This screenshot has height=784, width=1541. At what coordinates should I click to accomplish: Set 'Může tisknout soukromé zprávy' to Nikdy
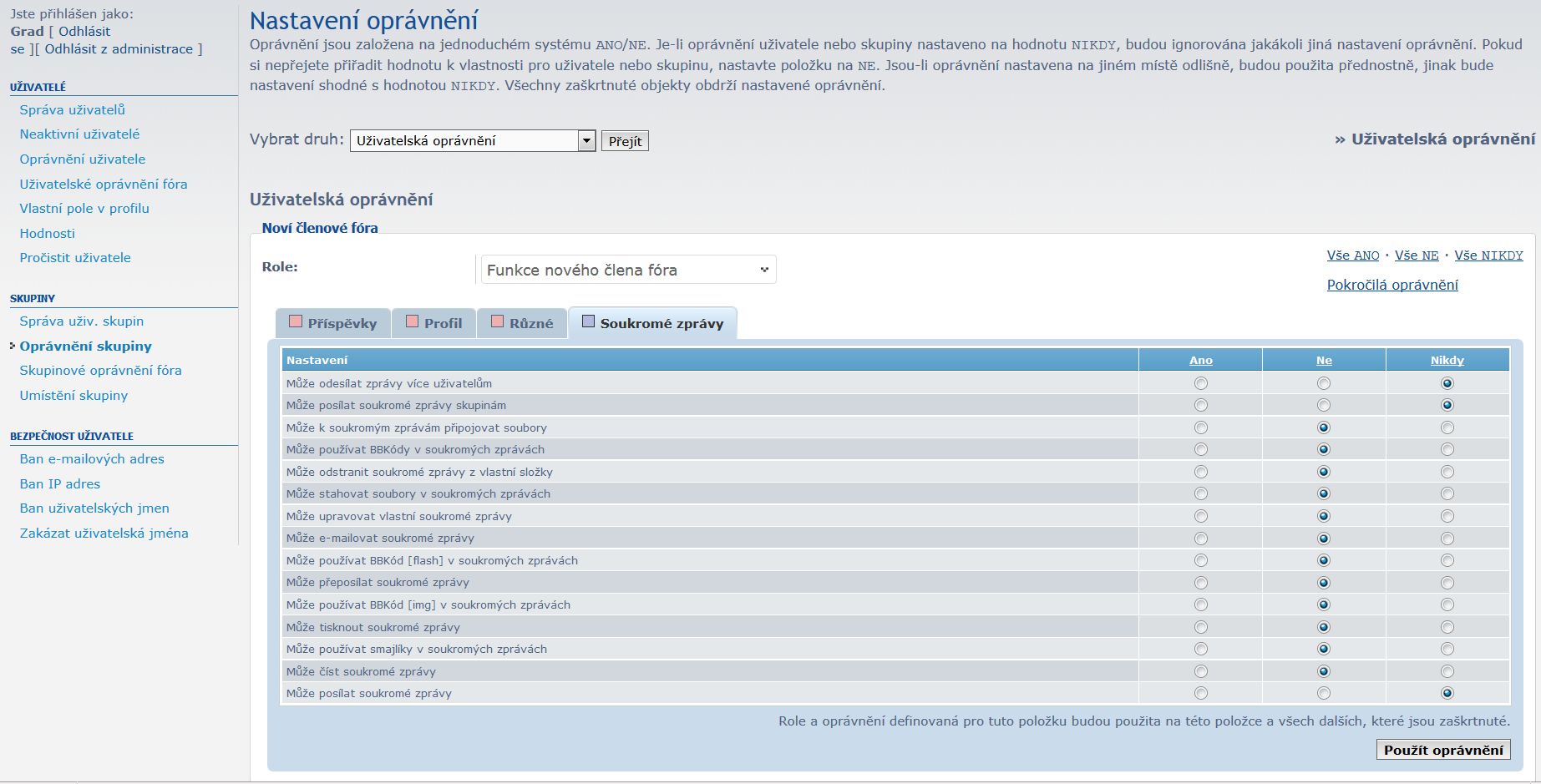coord(1447,627)
